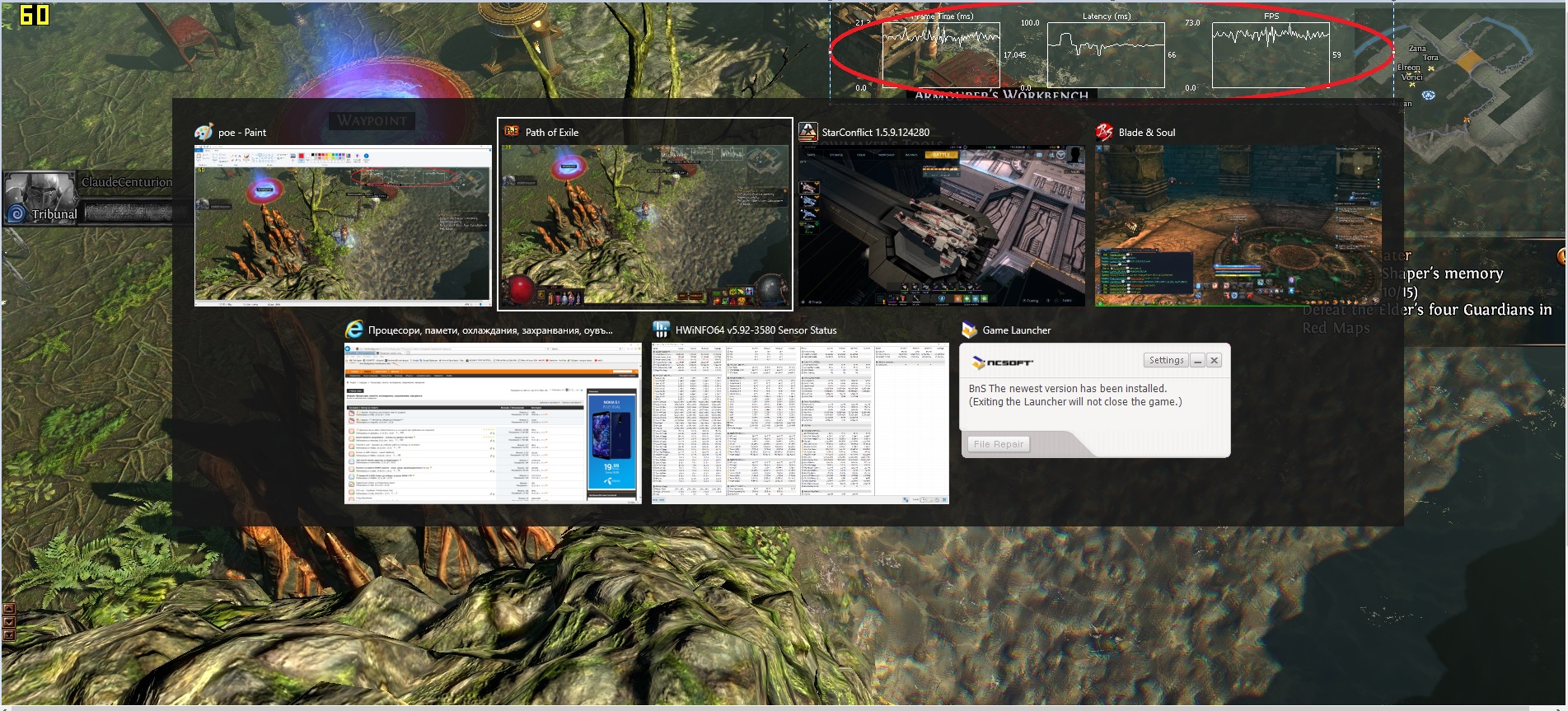The image size is (1568, 711).
Task: Click the 'Elreon' label on minimap
Action: [1408, 68]
